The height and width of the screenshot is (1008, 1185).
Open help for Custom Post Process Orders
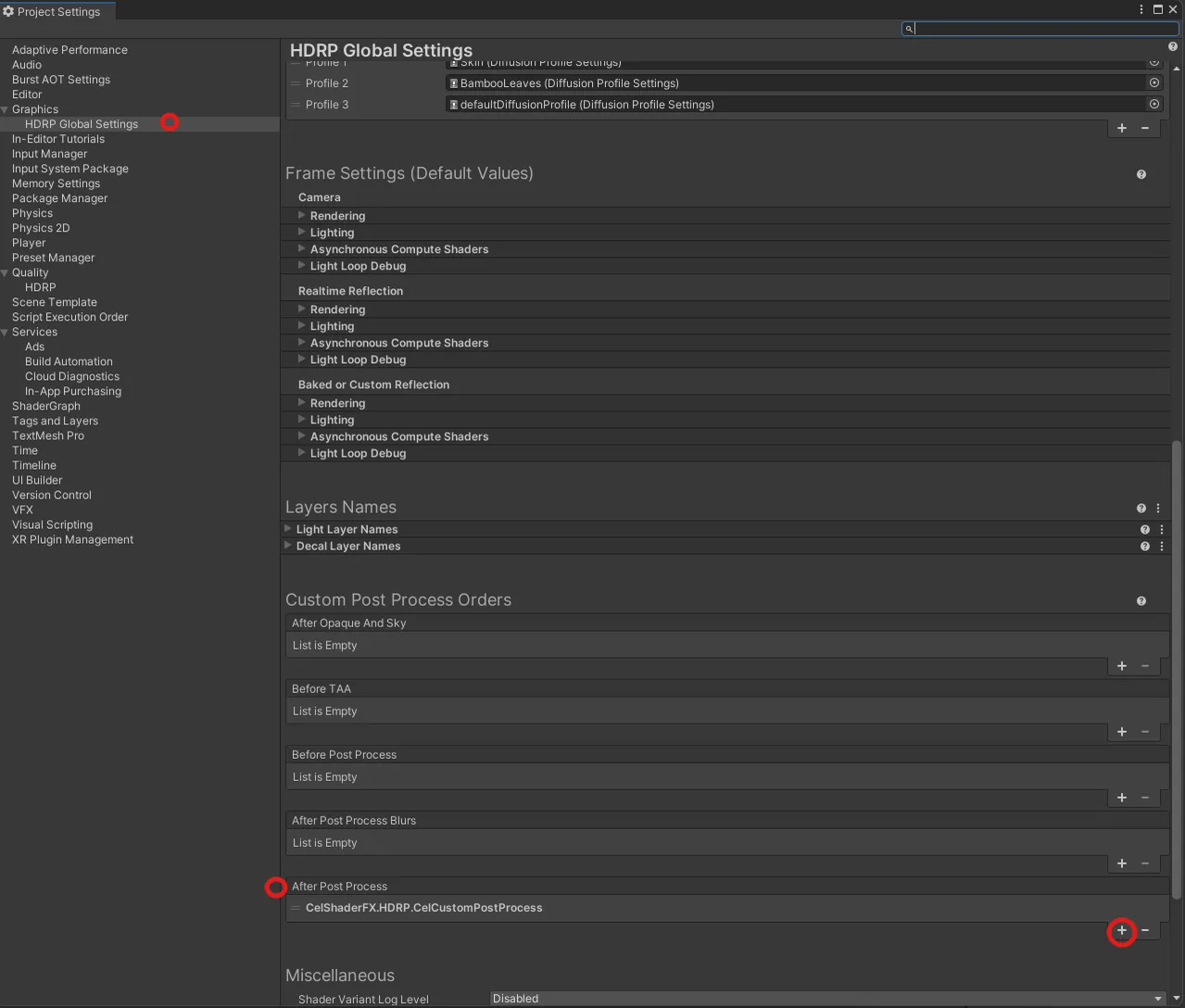tap(1141, 601)
